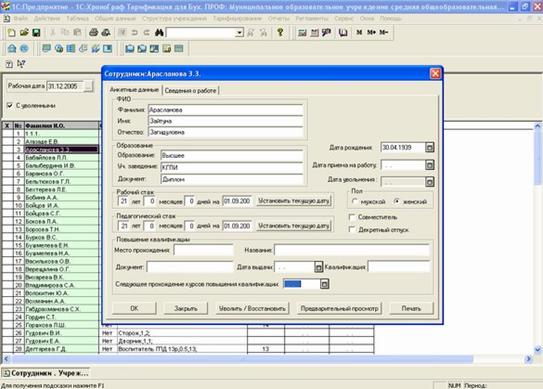Open the Файл menu
Viewport: 543px width, 389px height.
[x=21, y=19]
